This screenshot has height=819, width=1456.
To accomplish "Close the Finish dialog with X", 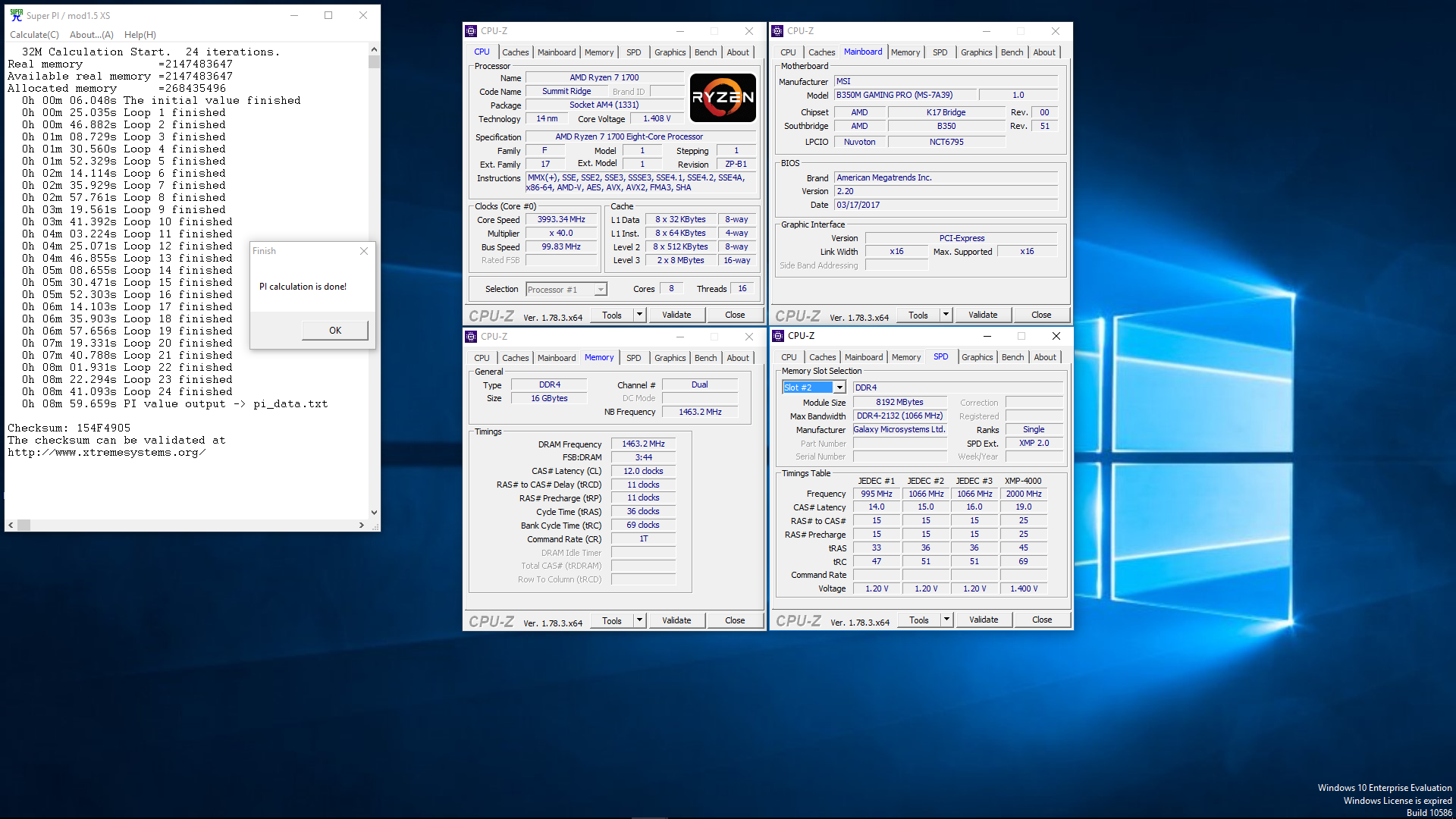I will click(364, 251).
